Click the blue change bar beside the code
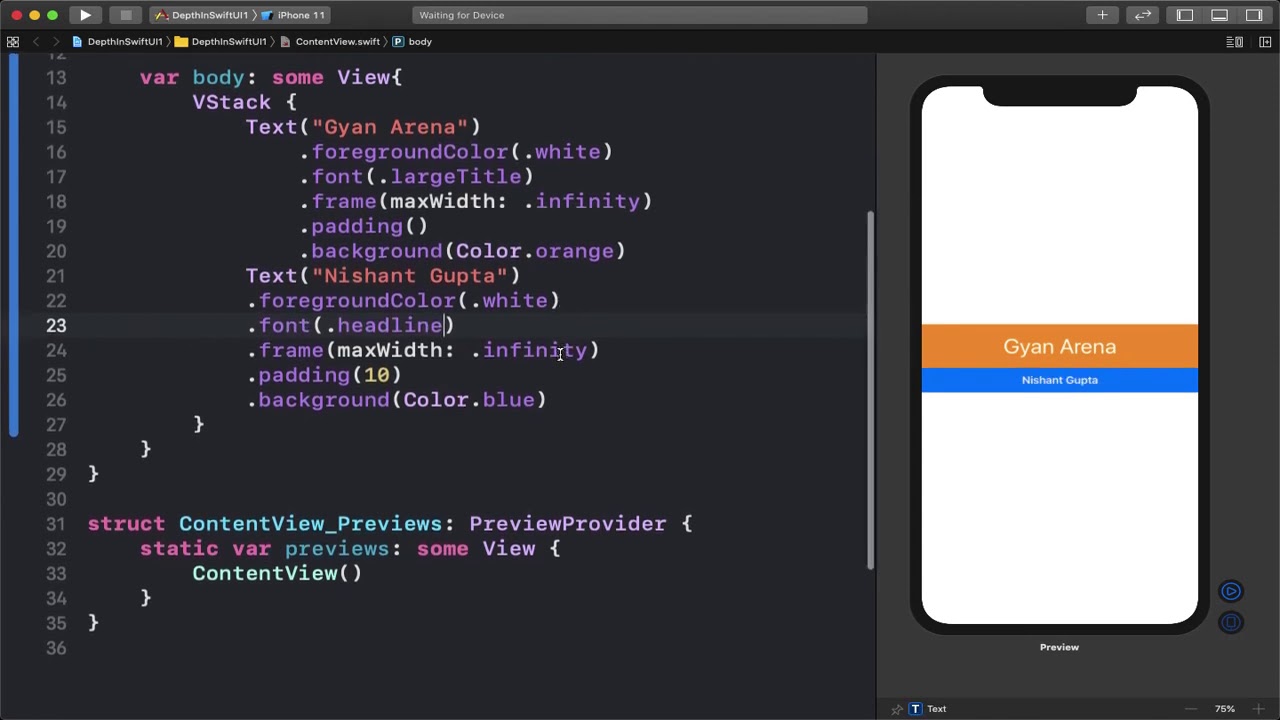Image resolution: width=1280 pixels, height=720 pixels. point(13,245)
